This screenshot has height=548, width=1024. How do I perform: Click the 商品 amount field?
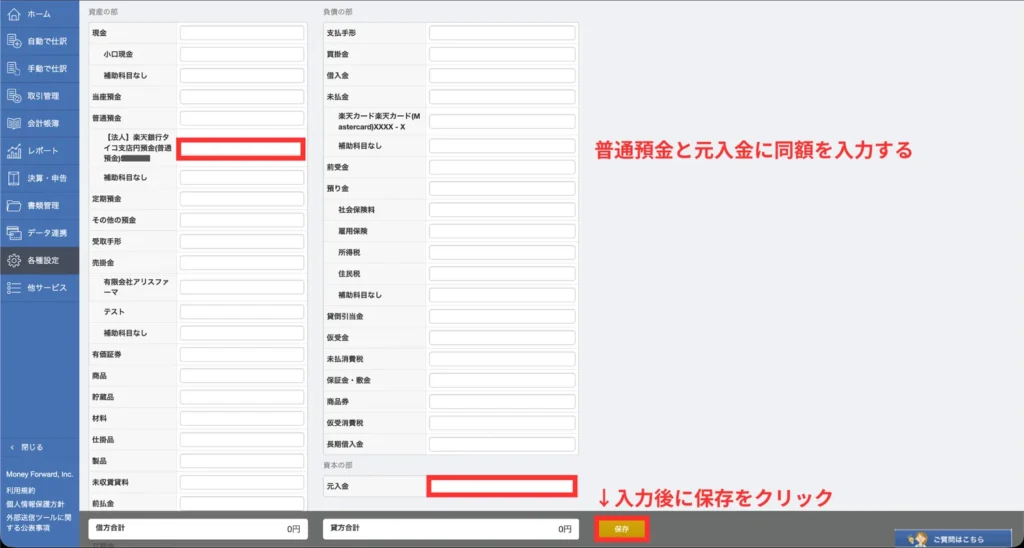[x=242, y=376]
